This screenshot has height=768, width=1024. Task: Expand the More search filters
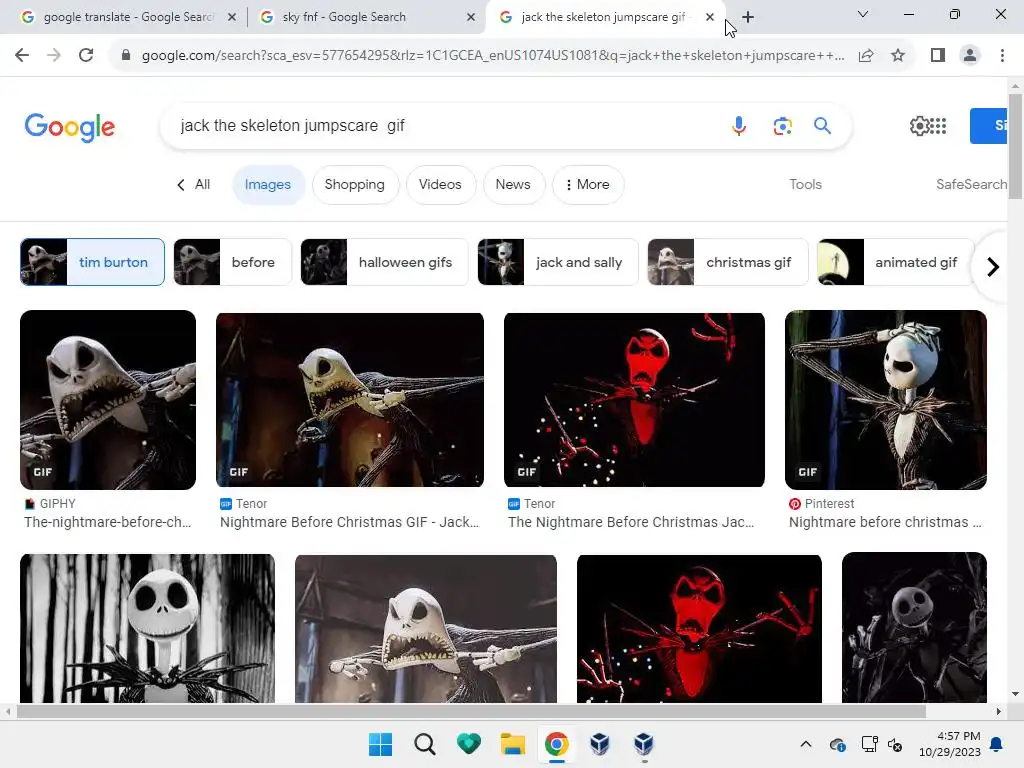[x=588, y=185]
